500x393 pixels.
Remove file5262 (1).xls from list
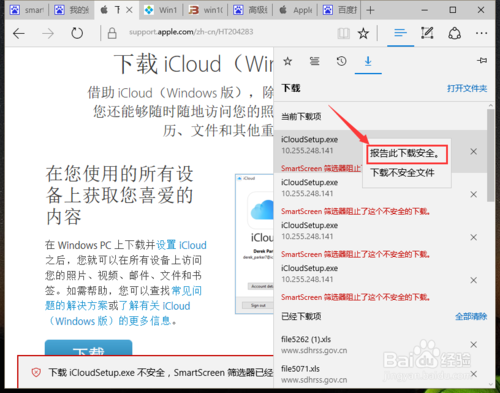(x=474, y=345)
